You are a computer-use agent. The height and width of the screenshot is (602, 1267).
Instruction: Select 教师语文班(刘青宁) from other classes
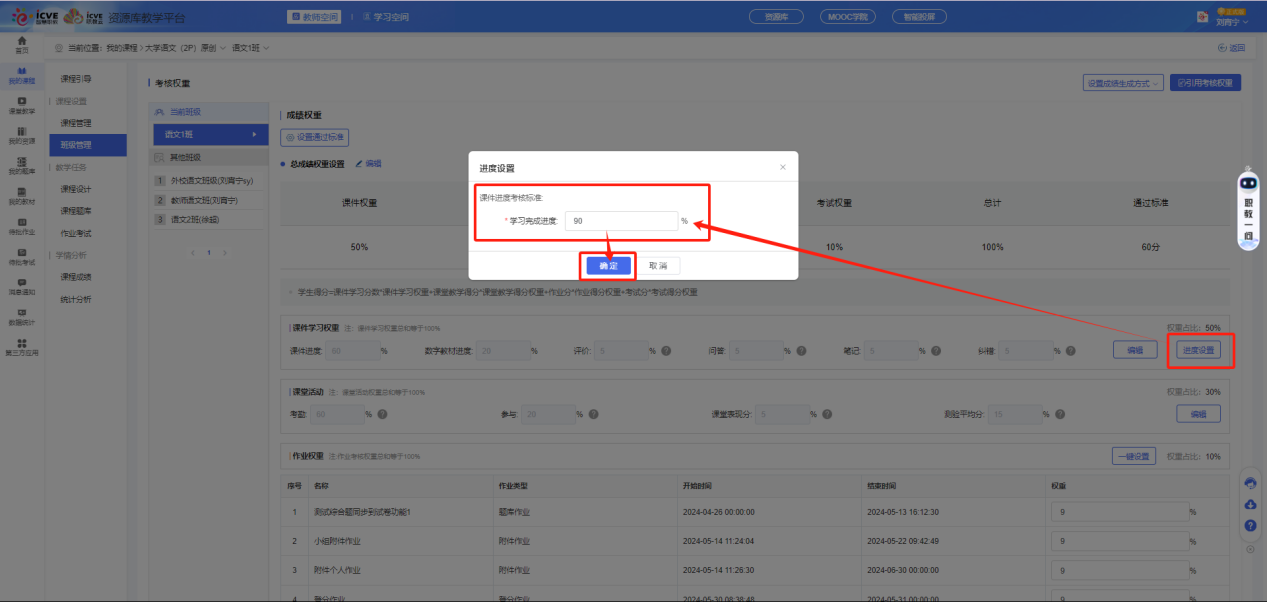click(x=211, y=200)
